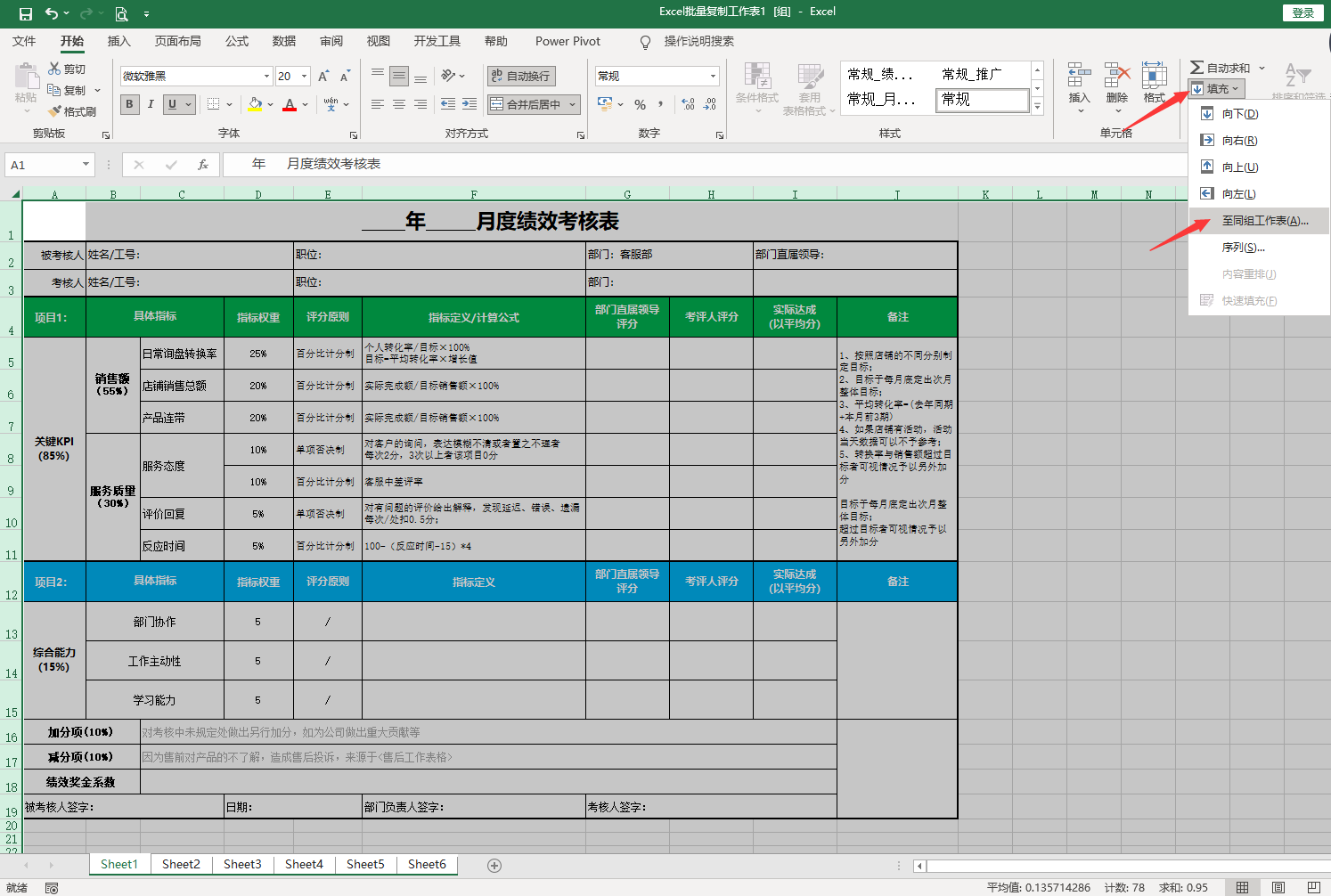Open the 文件 (File) tab

click(x=24, y=41)
